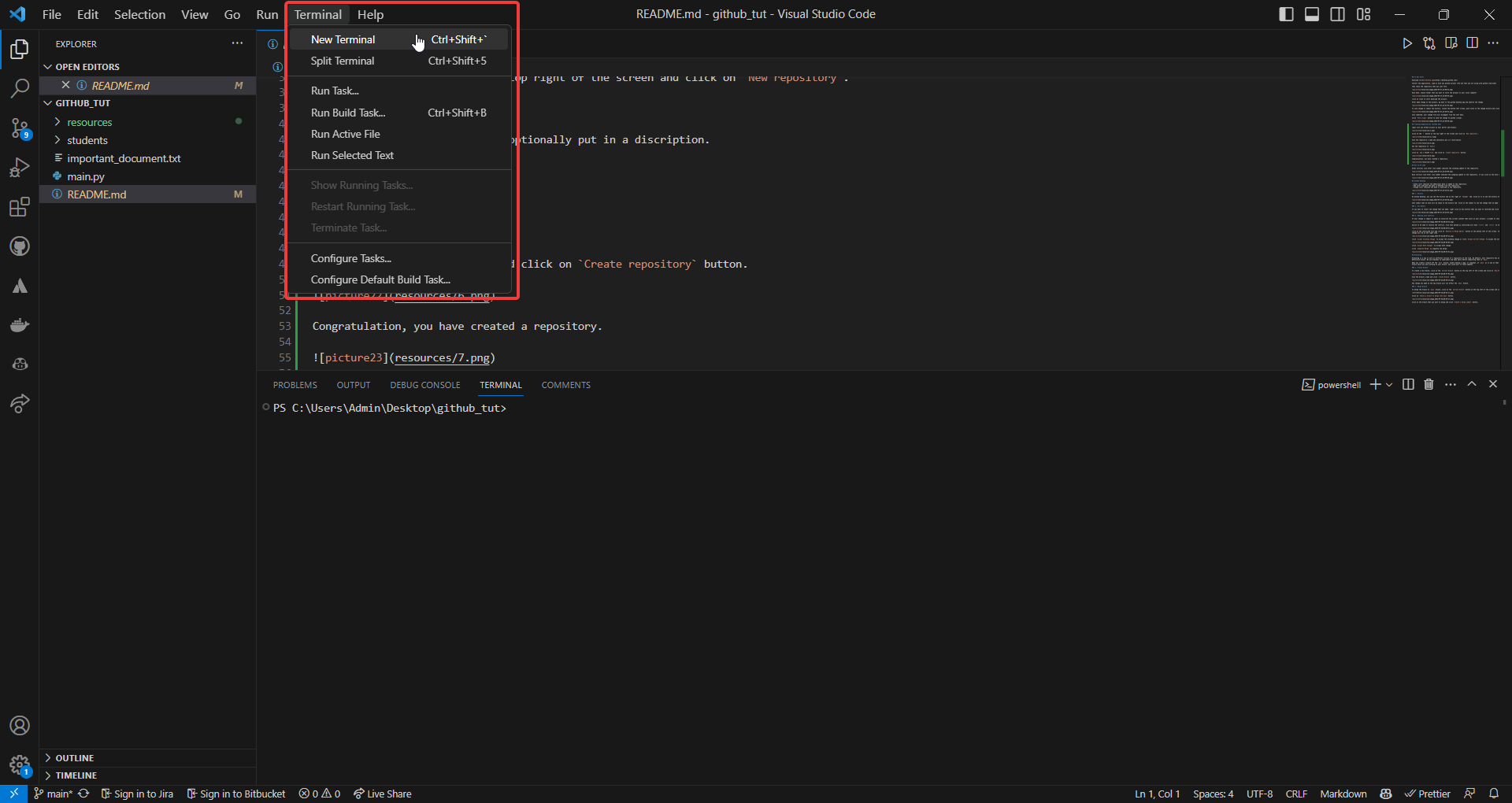
Task: Expand the Timeline section
Action: point(147,775)
